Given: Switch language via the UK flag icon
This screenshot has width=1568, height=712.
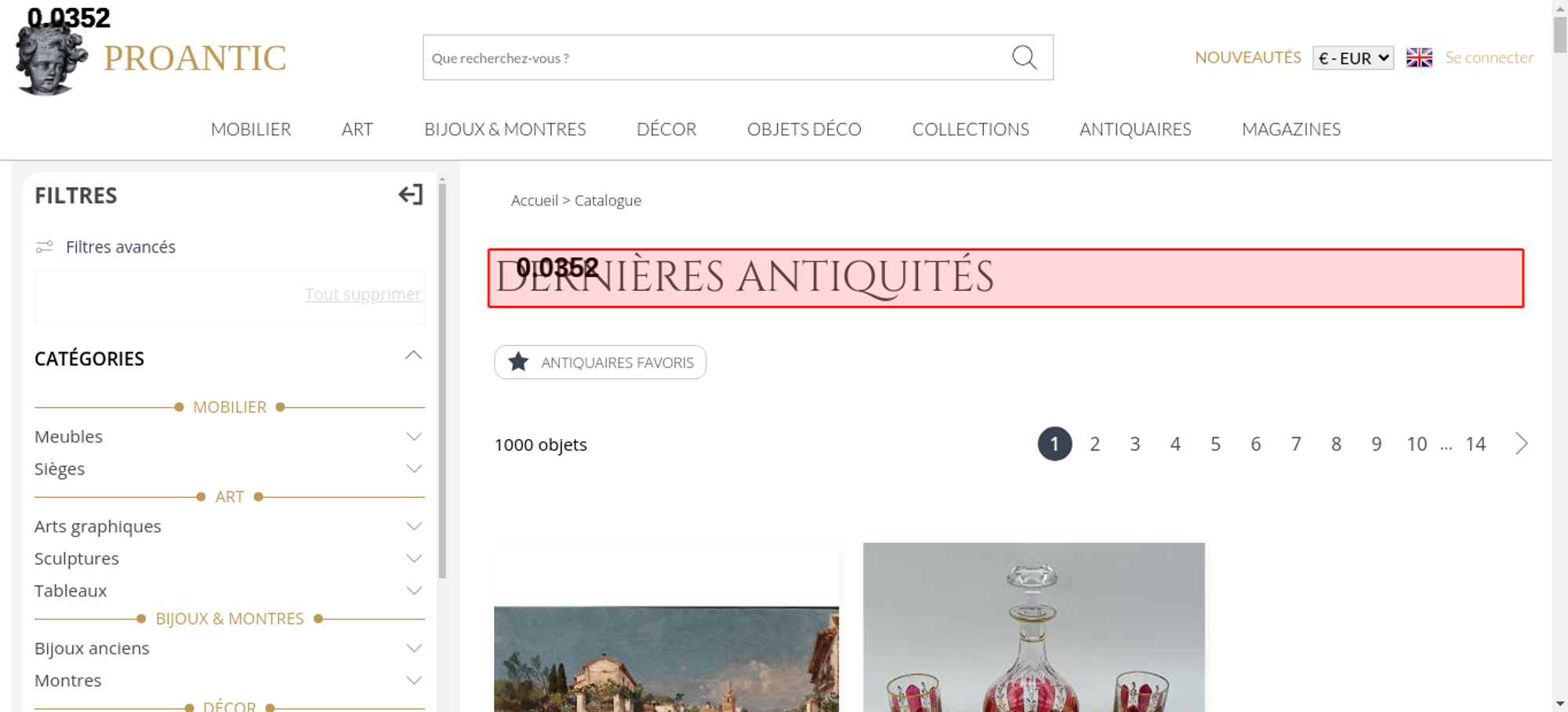Looking at the screenshot, I should click(1419, 58).
